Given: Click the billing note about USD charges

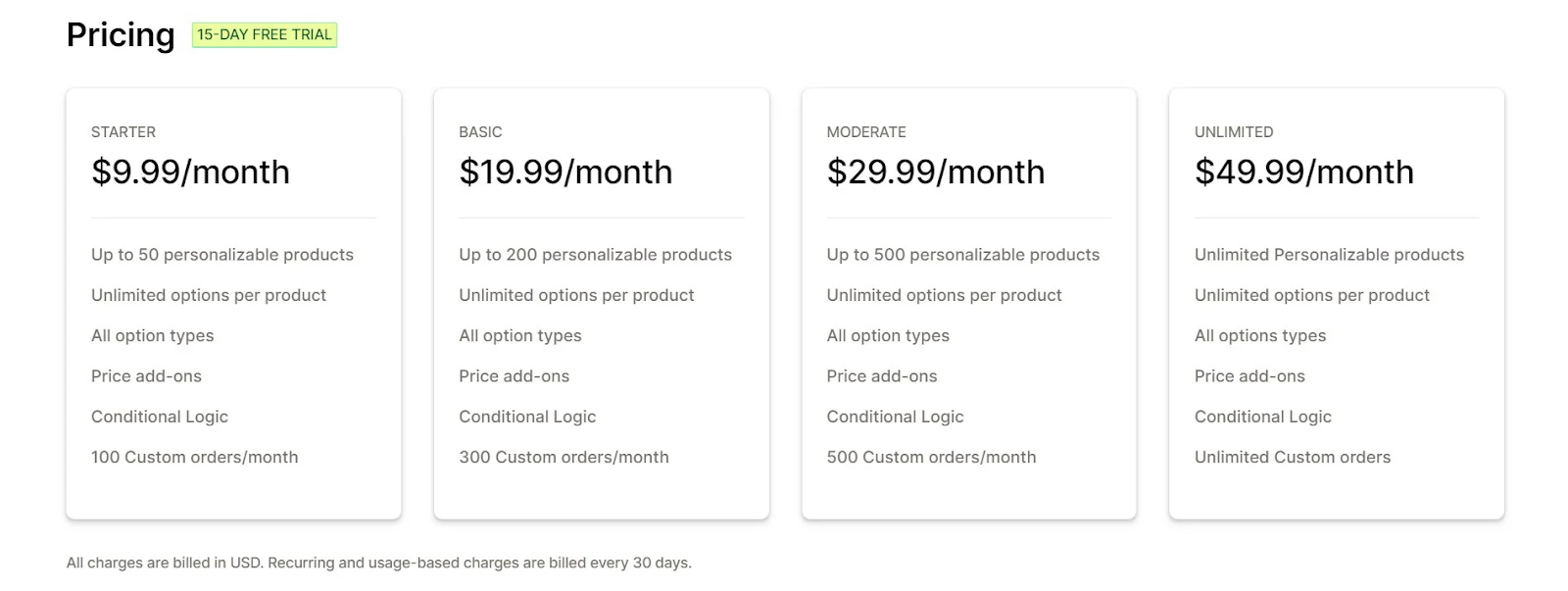Looking at the screenshot, I should point(379,564).
